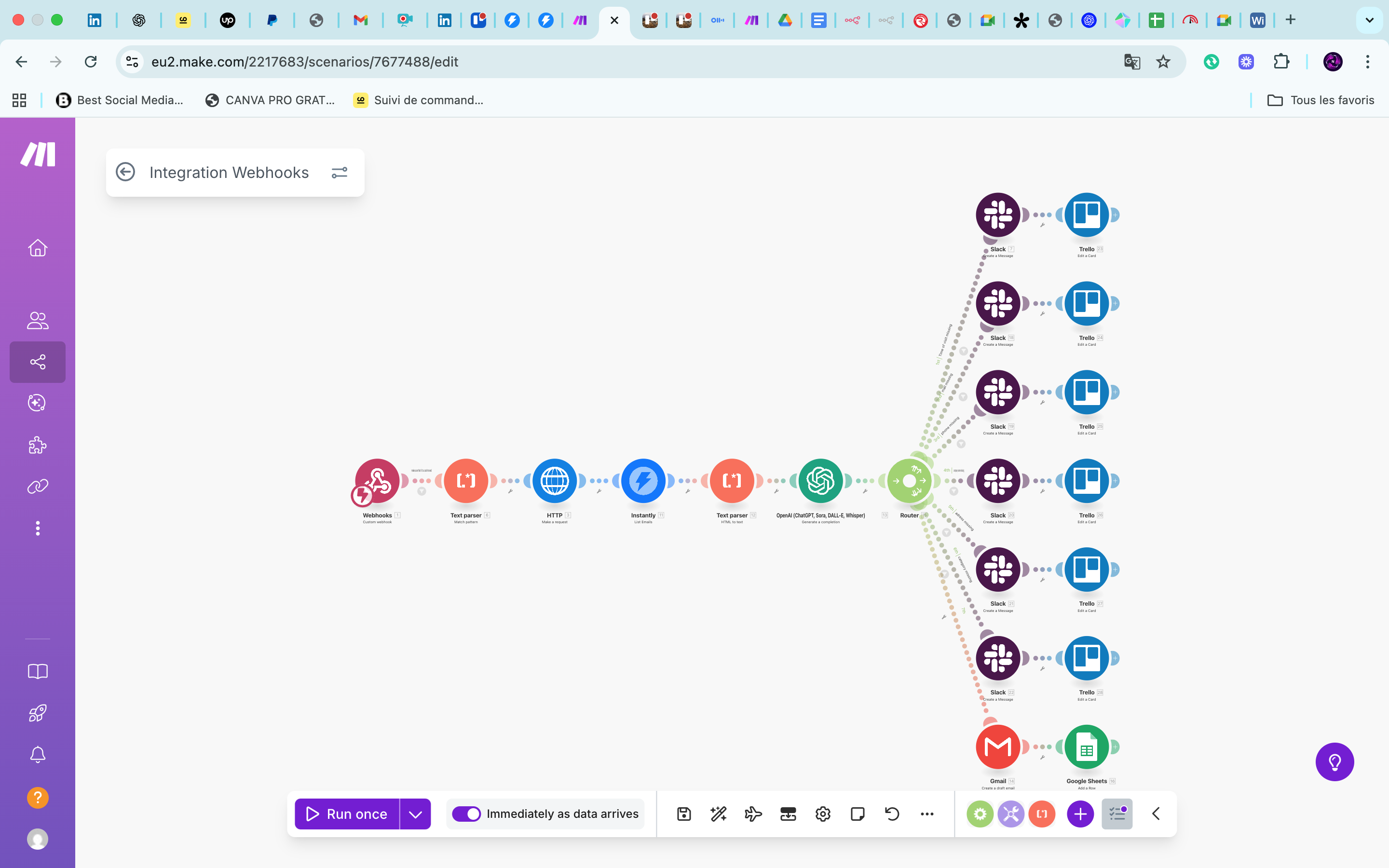1389x868 pixels.
Task: Go back using the Integration Webhooks arrow
Action: (125, 172)
